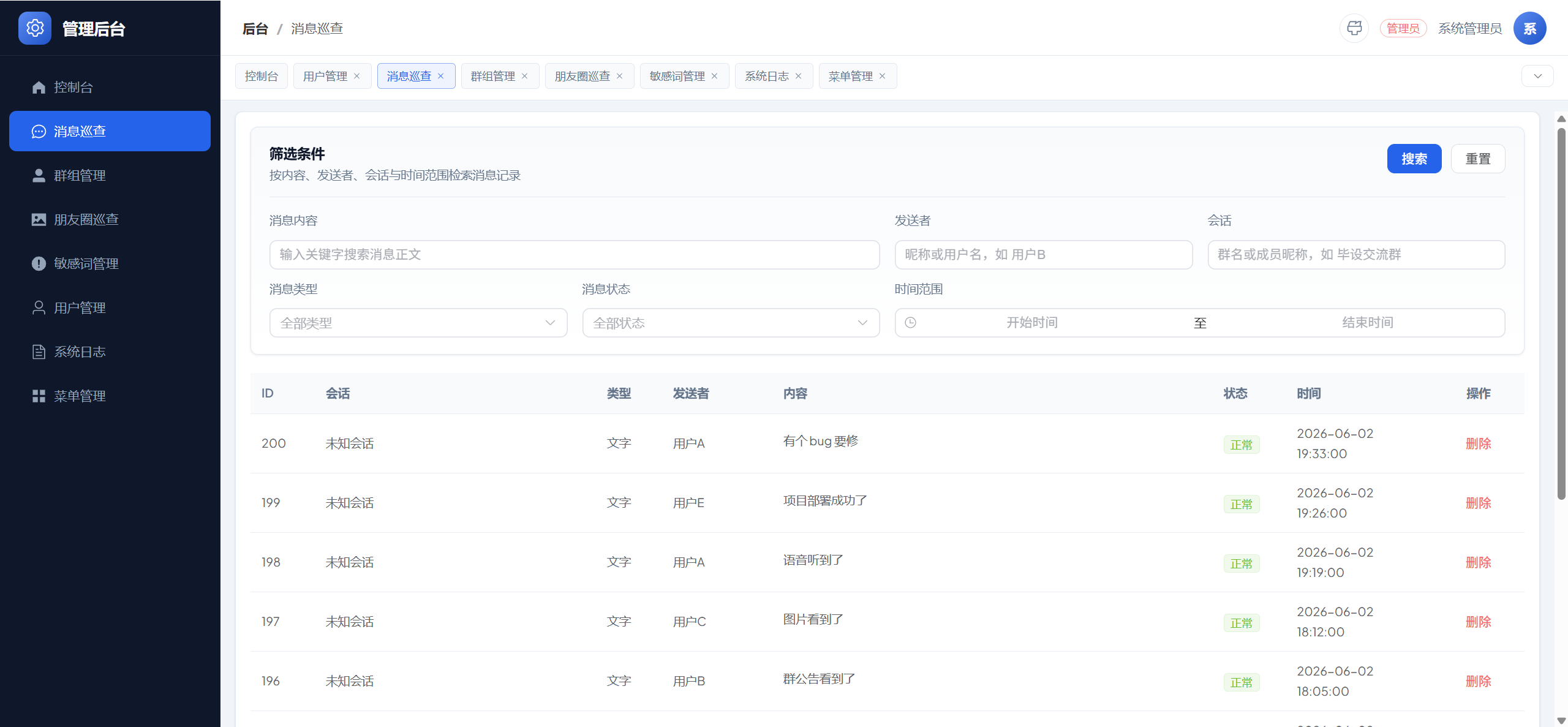Screen dimensions: 1568x727
Task: Focus the 发送者 nickname input
Action: pos(1043,254)
